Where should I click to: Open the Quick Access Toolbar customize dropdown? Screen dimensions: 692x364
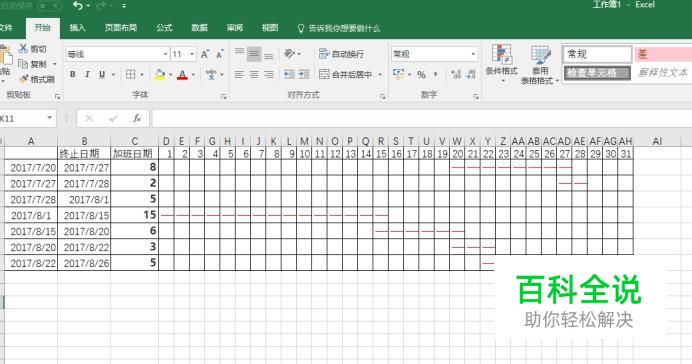pyautogui.click(x=124, y=6)
